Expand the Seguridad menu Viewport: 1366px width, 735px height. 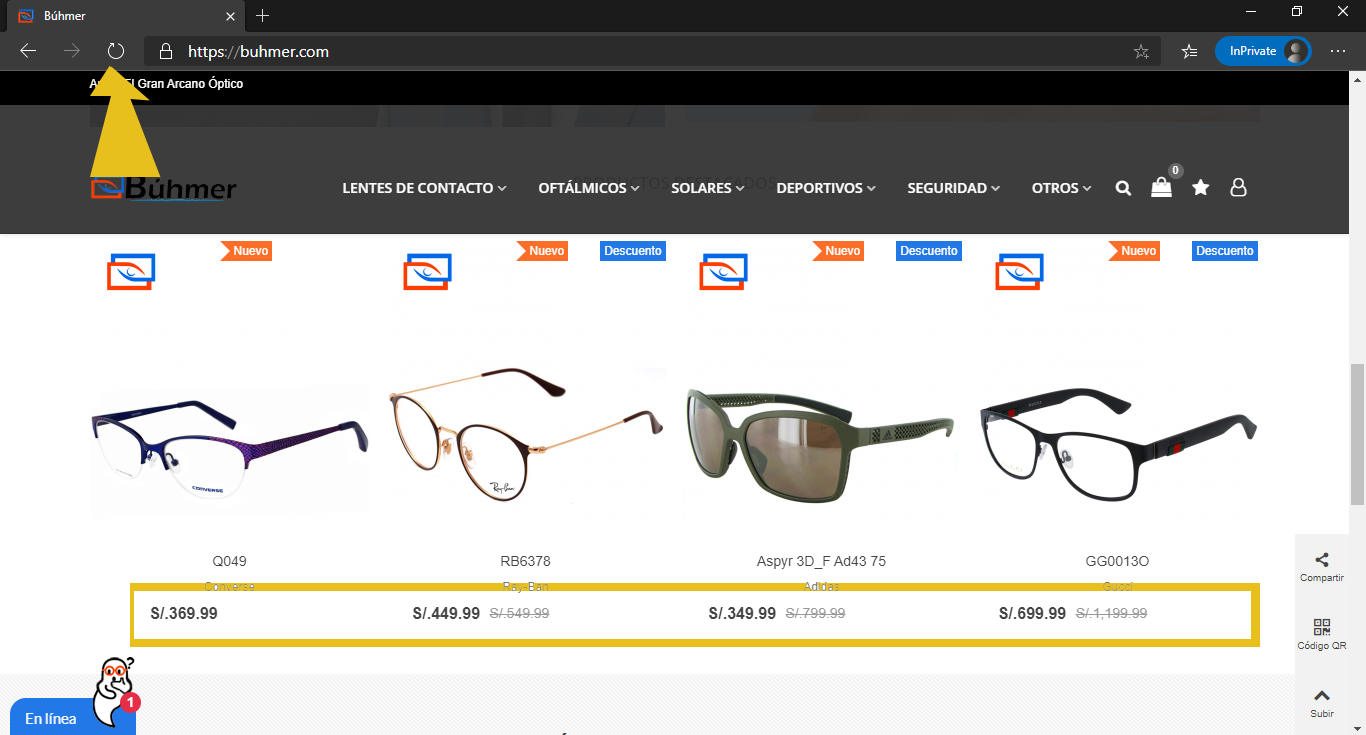click(954, 188)
